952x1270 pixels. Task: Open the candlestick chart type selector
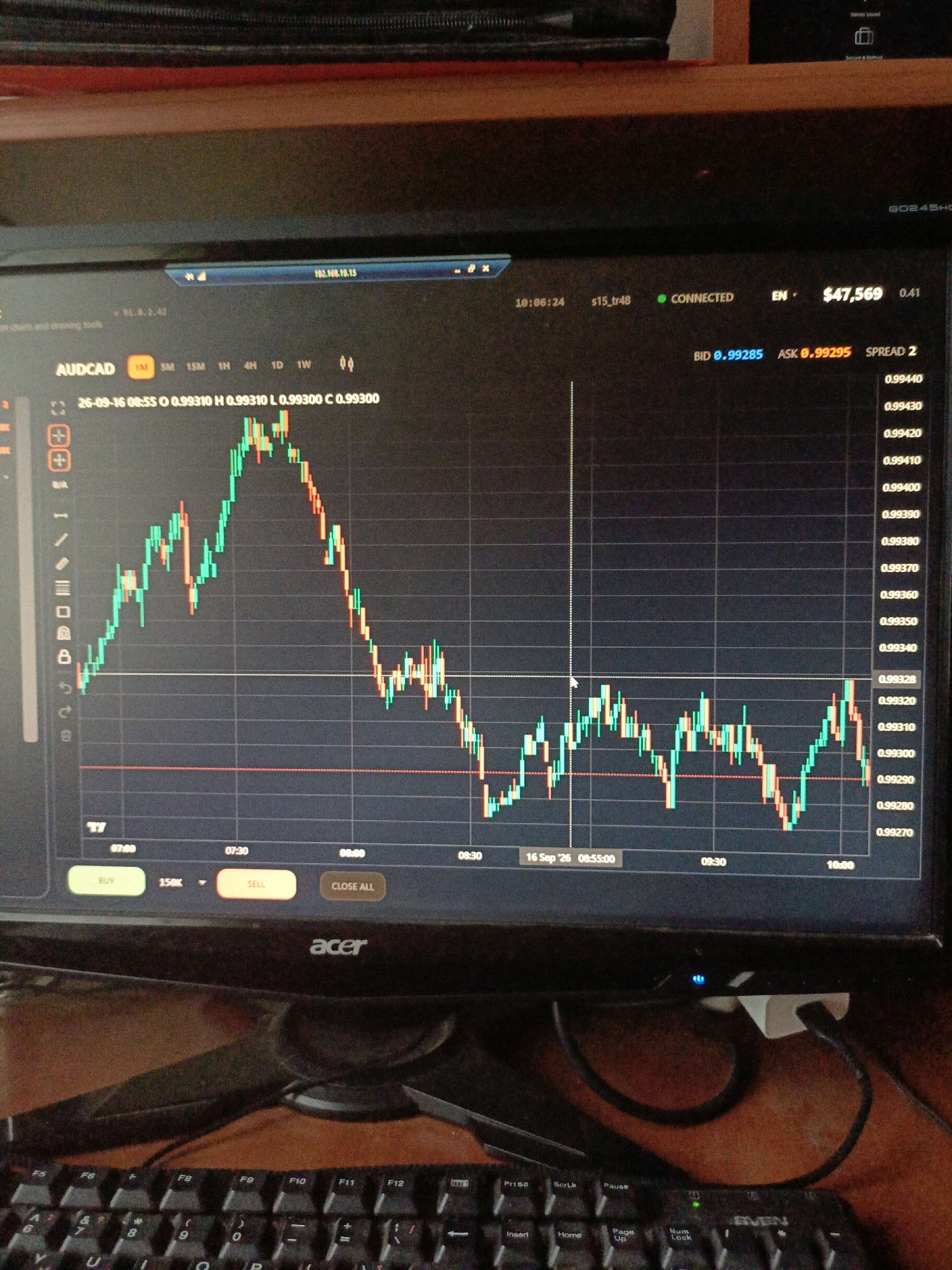tap(347, 363)
